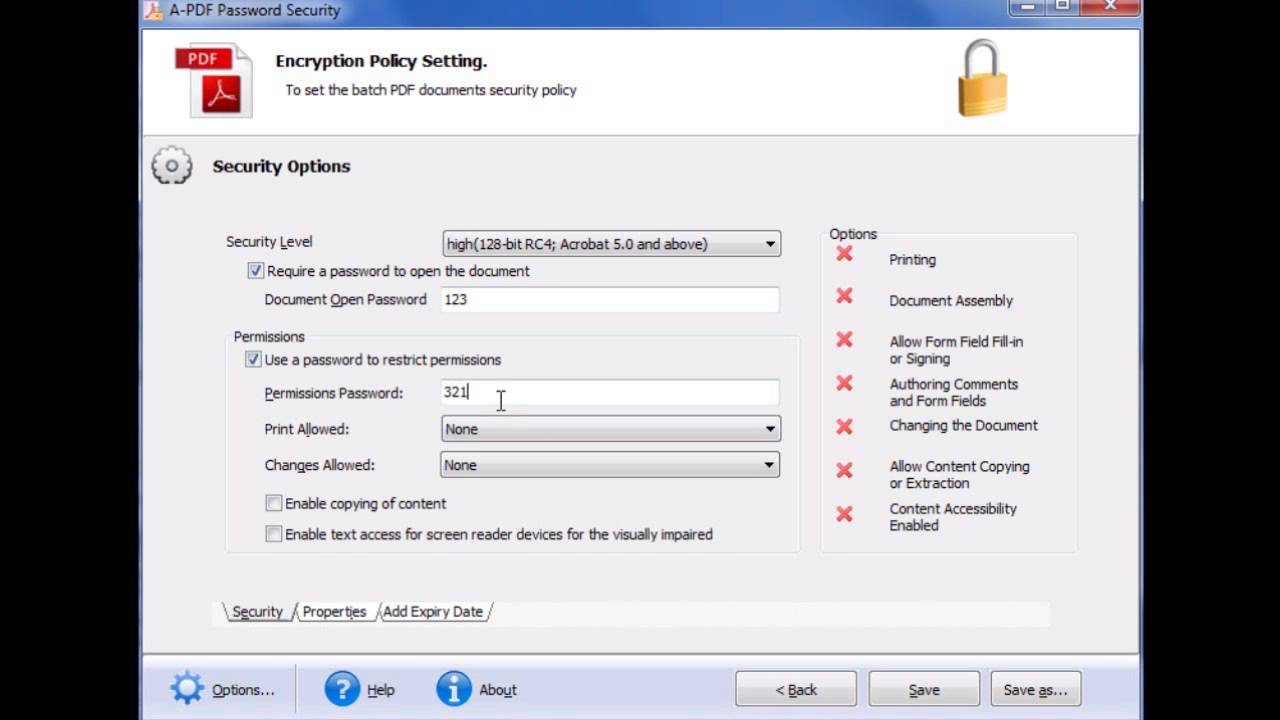Click the red X beside Printing
This screenshot has width=1280, height=720.
(845, 254)
